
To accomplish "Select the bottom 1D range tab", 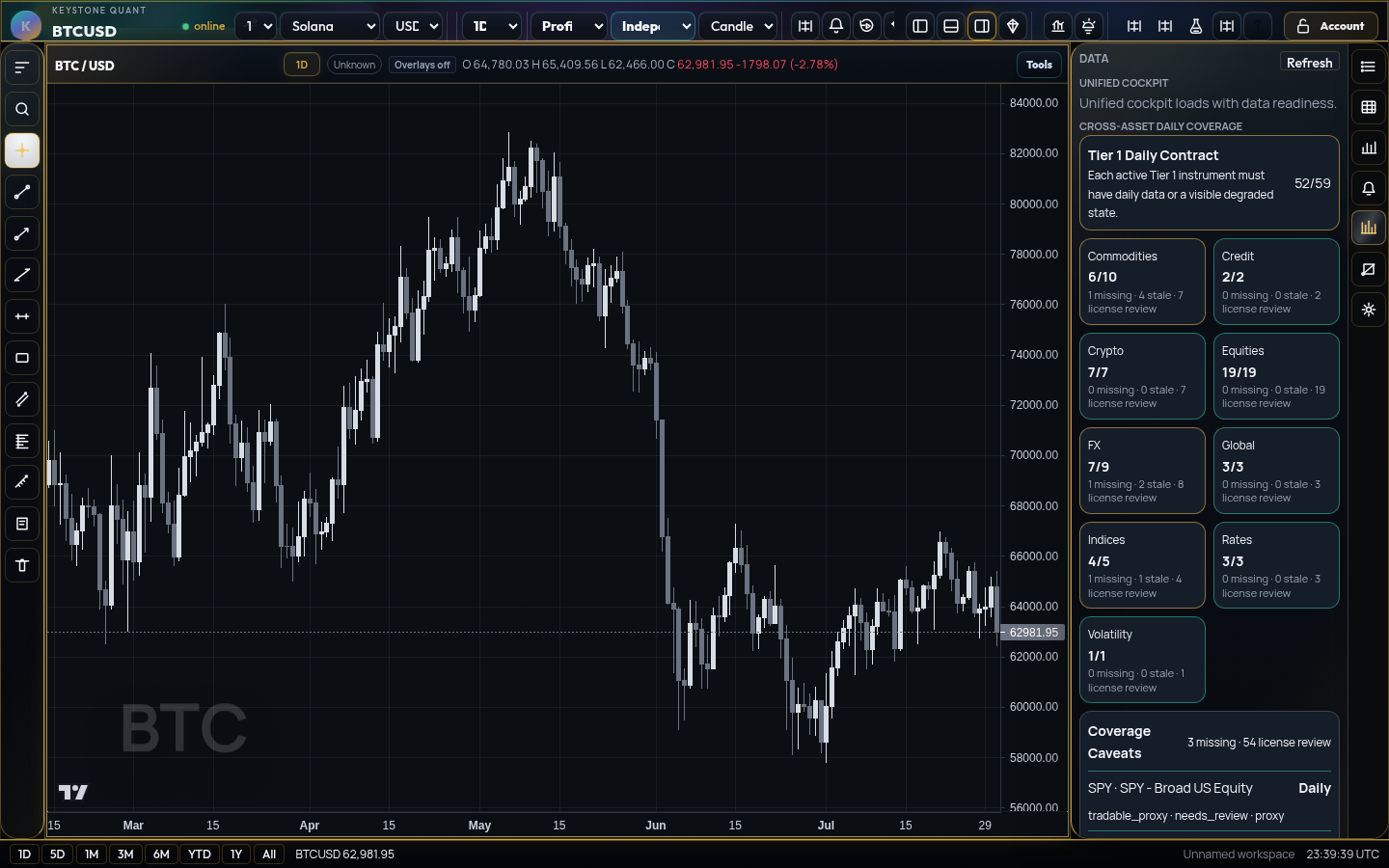I will [x=25, y=854].
